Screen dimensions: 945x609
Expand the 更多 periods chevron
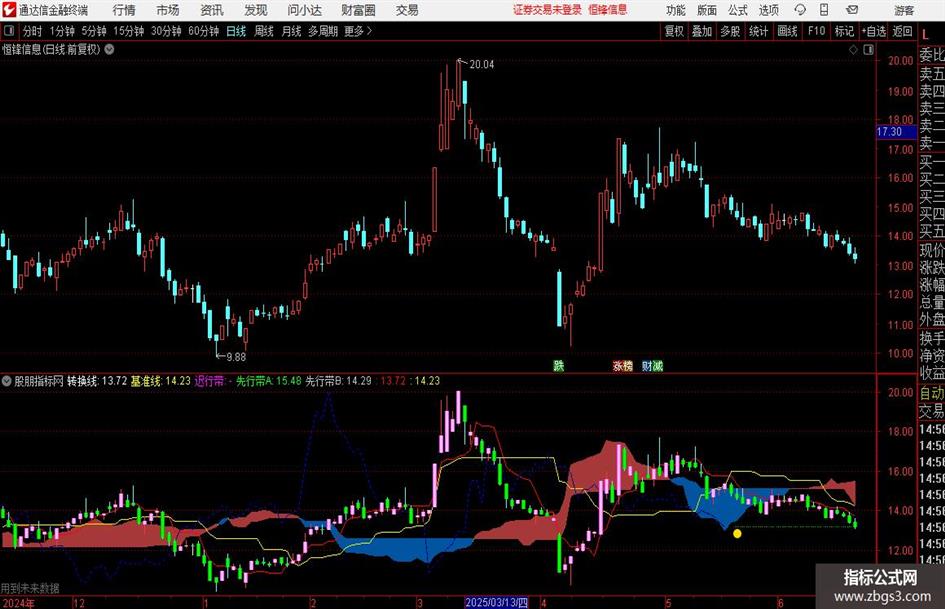click(369, 31)
